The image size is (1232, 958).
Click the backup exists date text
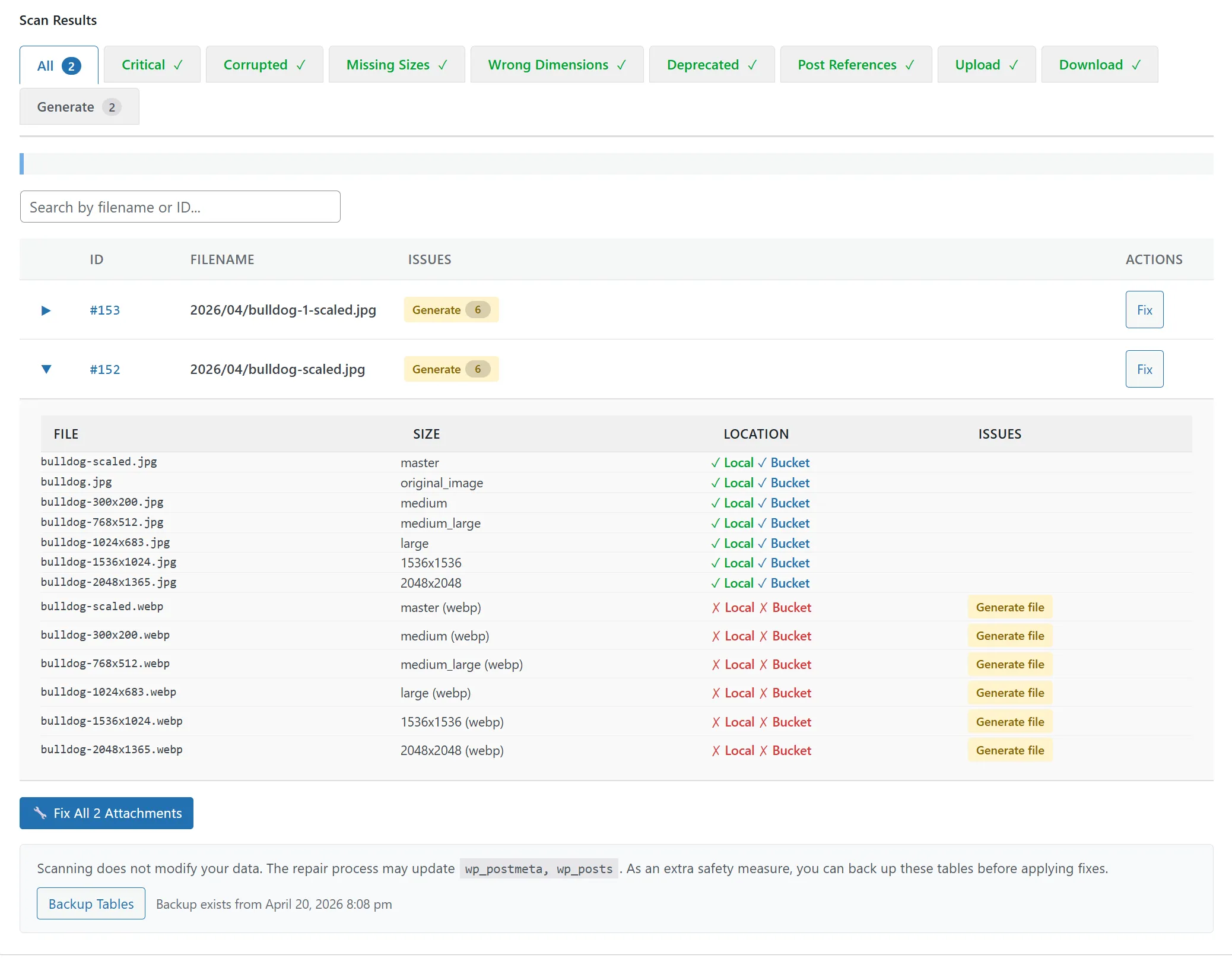click(x=274, y=904)
